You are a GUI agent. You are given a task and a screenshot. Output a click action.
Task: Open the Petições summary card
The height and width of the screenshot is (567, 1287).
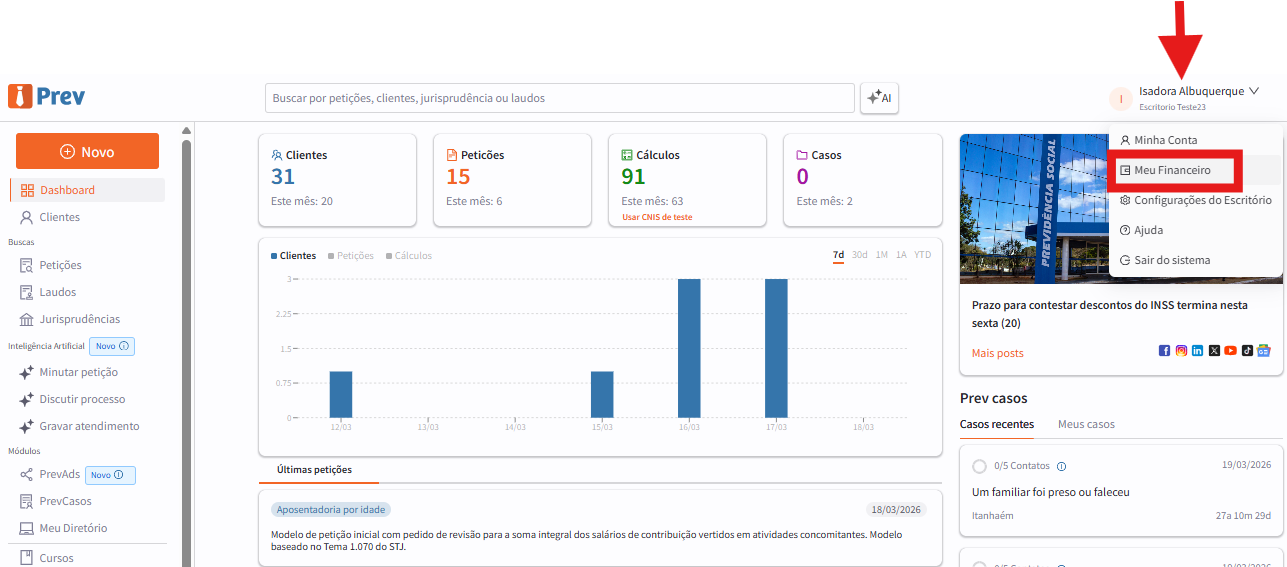512,181
